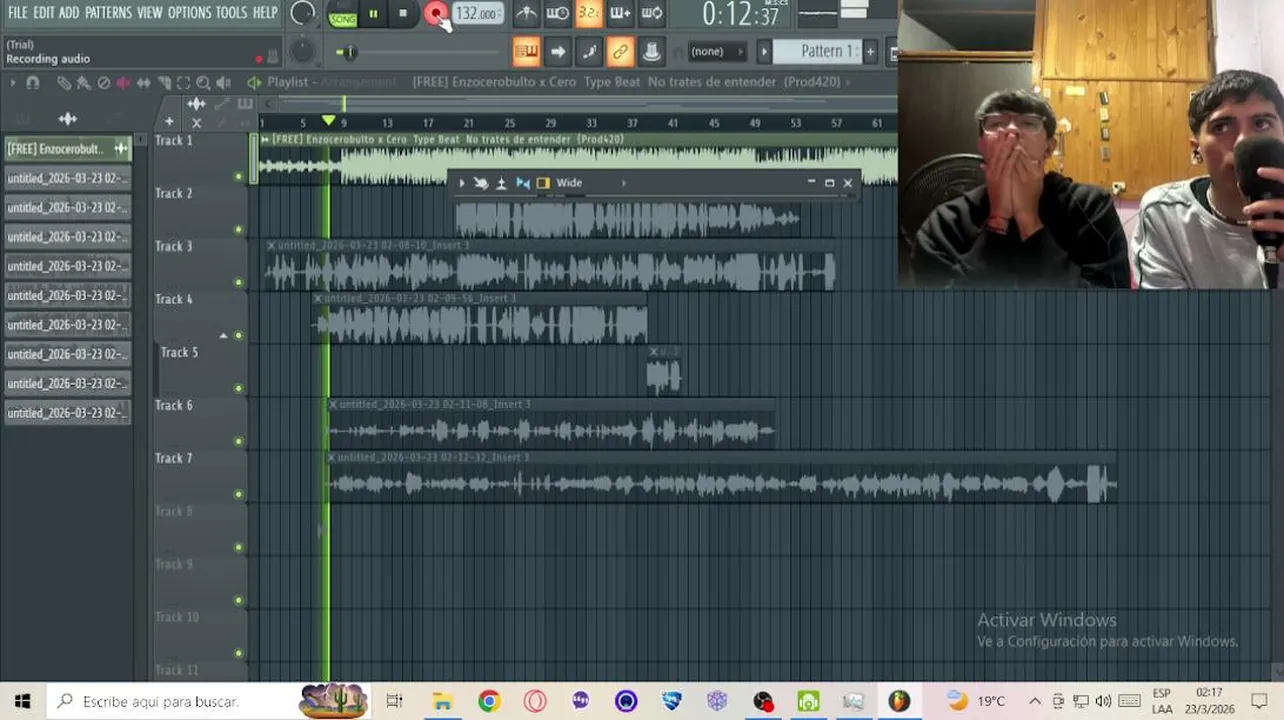This screenshot has width=1284, height=720.
Task: Select the playlist Draw pencil tool
Action: (x=64, y=83)
